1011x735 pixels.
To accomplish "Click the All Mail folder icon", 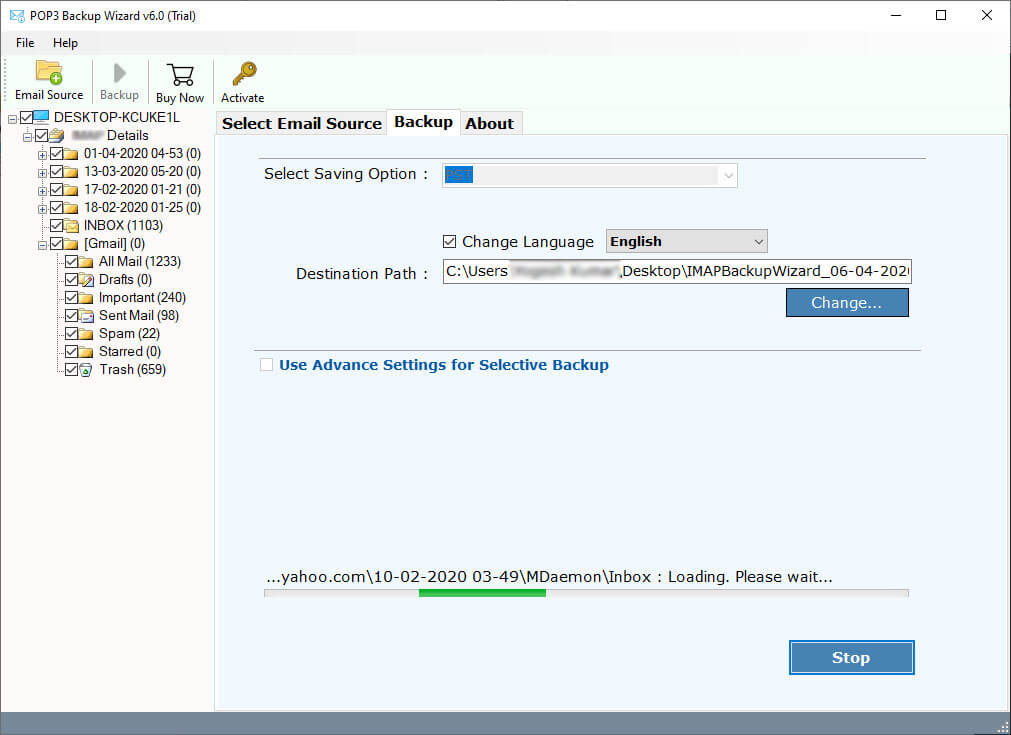I will coord(86,262).
